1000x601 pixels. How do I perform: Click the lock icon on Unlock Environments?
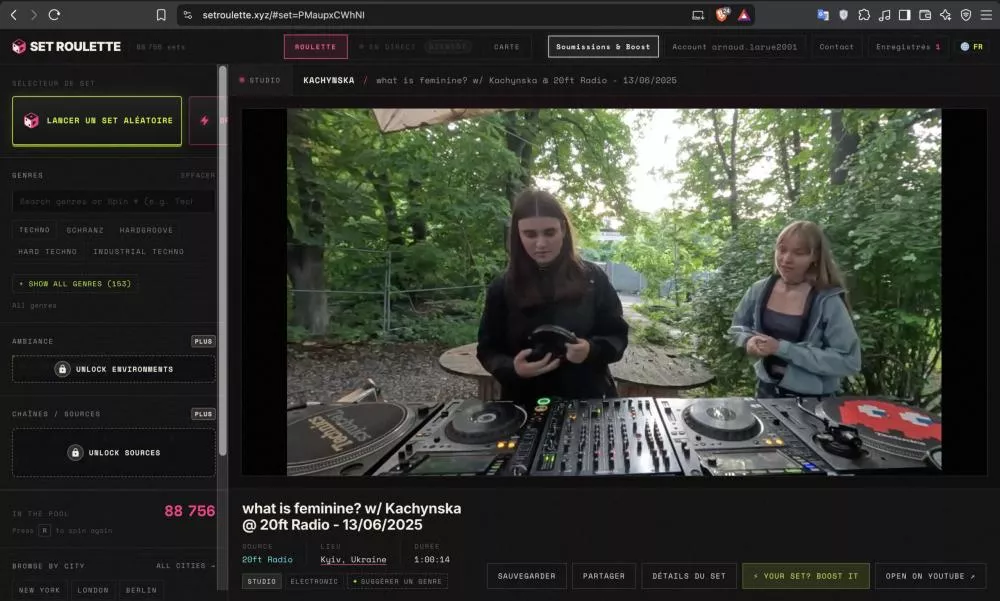[x=62, y=369]
